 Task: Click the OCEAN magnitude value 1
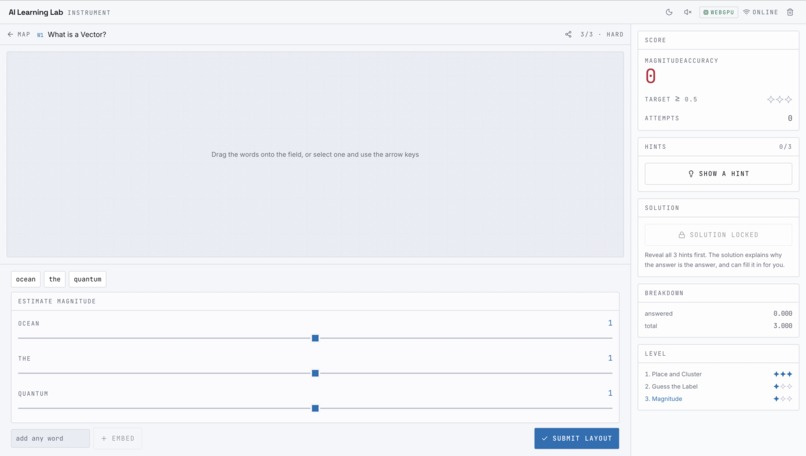point(610,323)
